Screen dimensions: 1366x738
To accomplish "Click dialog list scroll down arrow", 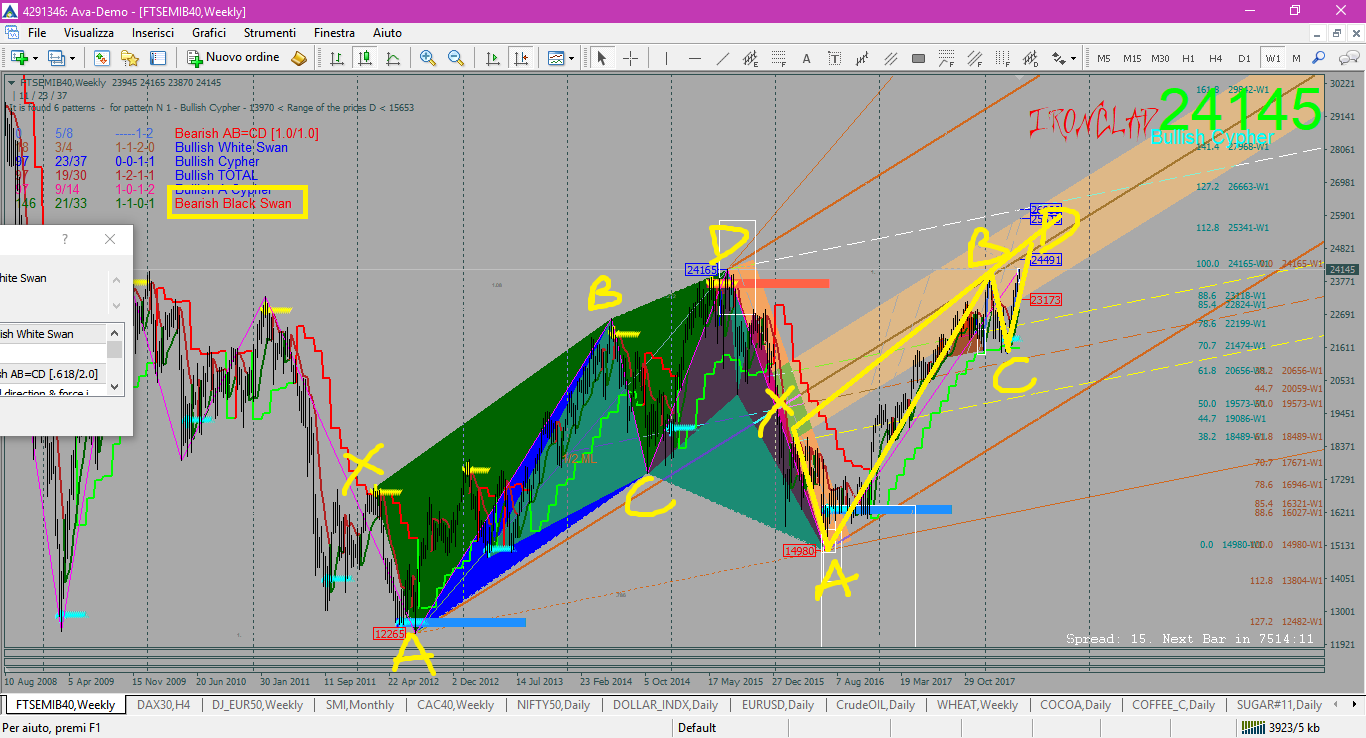I will pyautogui.click(x=115, y=386).
